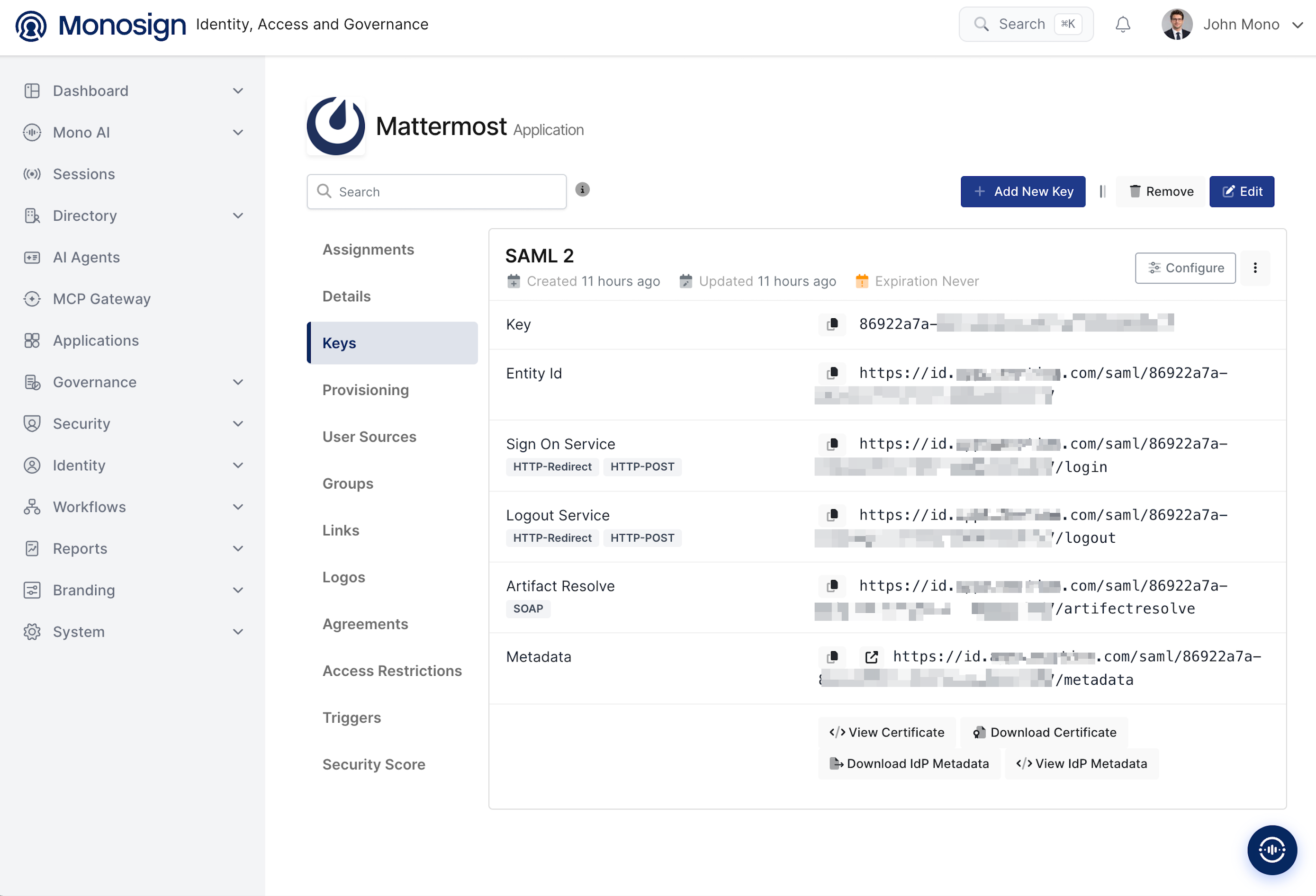The height and width of the screenshot is (896, 1316).
Task: Copy the Sign On Service URL
Action: click(x=832, y=444)
